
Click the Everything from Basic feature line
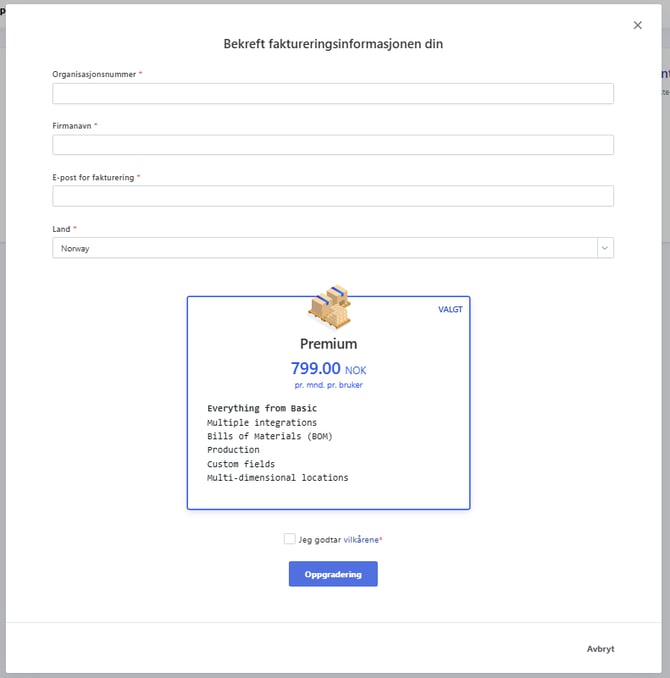click(x=262, y=408)
